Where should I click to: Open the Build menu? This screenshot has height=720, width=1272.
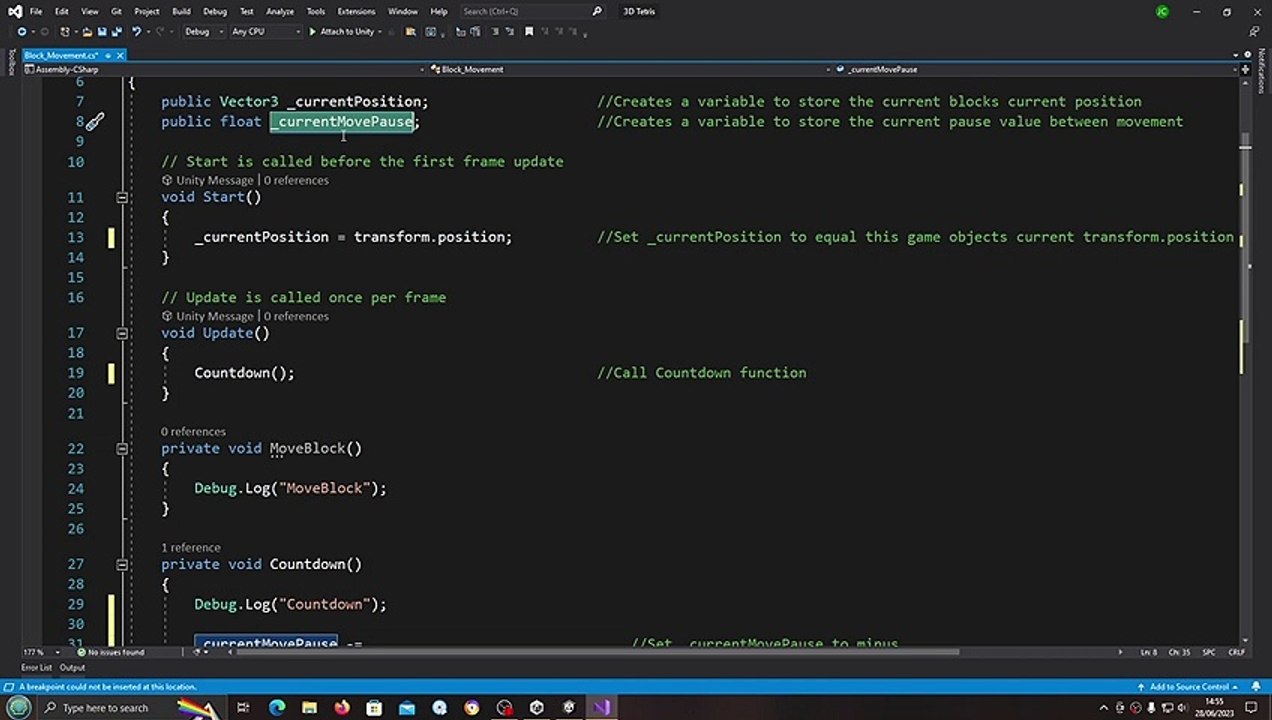pyautogui.click(x=181, y=11)
